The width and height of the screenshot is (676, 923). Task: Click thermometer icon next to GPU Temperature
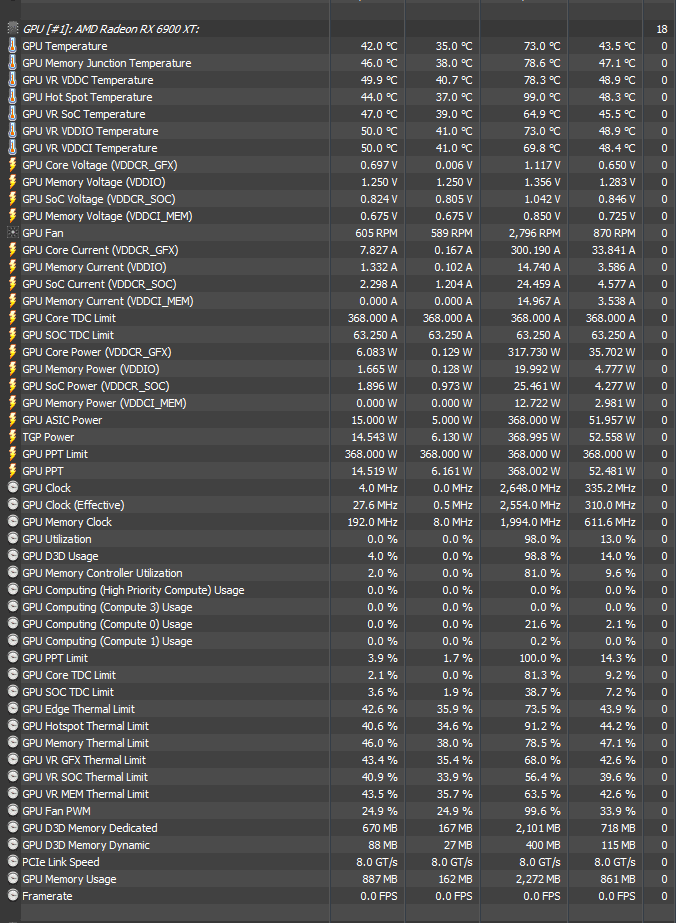tap(13, 45)
